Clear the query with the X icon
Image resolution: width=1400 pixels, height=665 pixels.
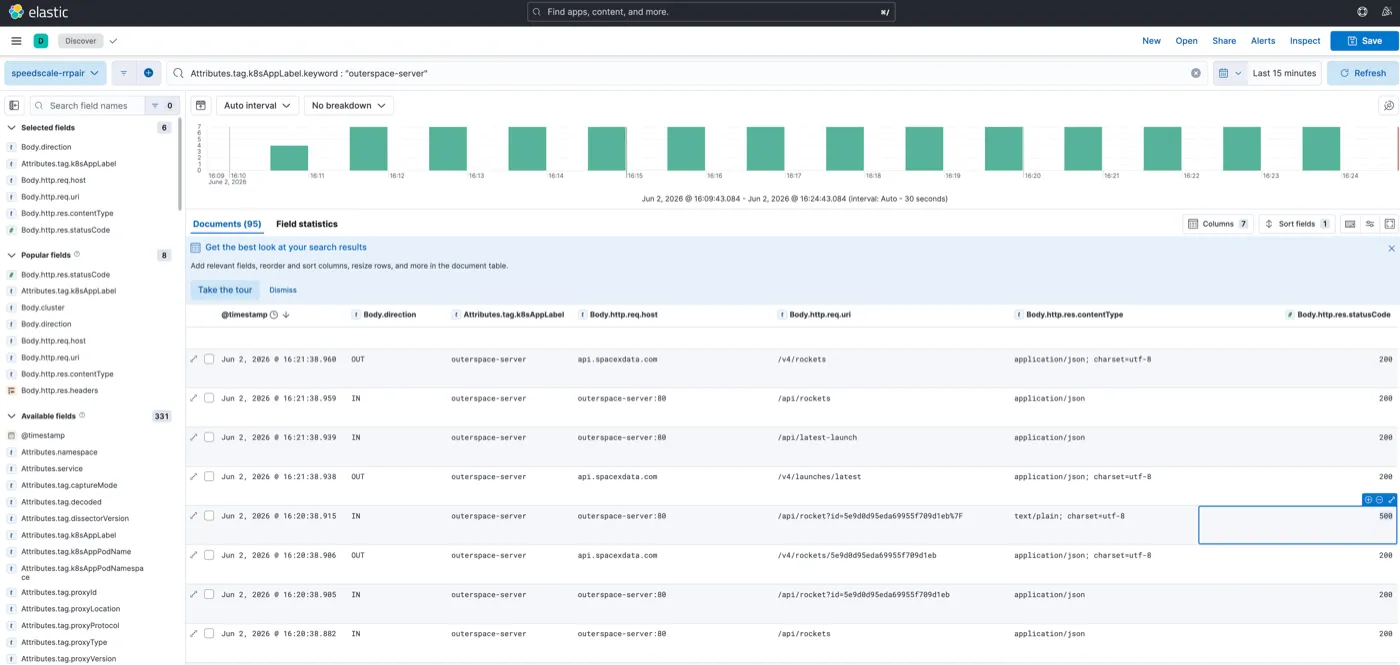click(1195, 73)
